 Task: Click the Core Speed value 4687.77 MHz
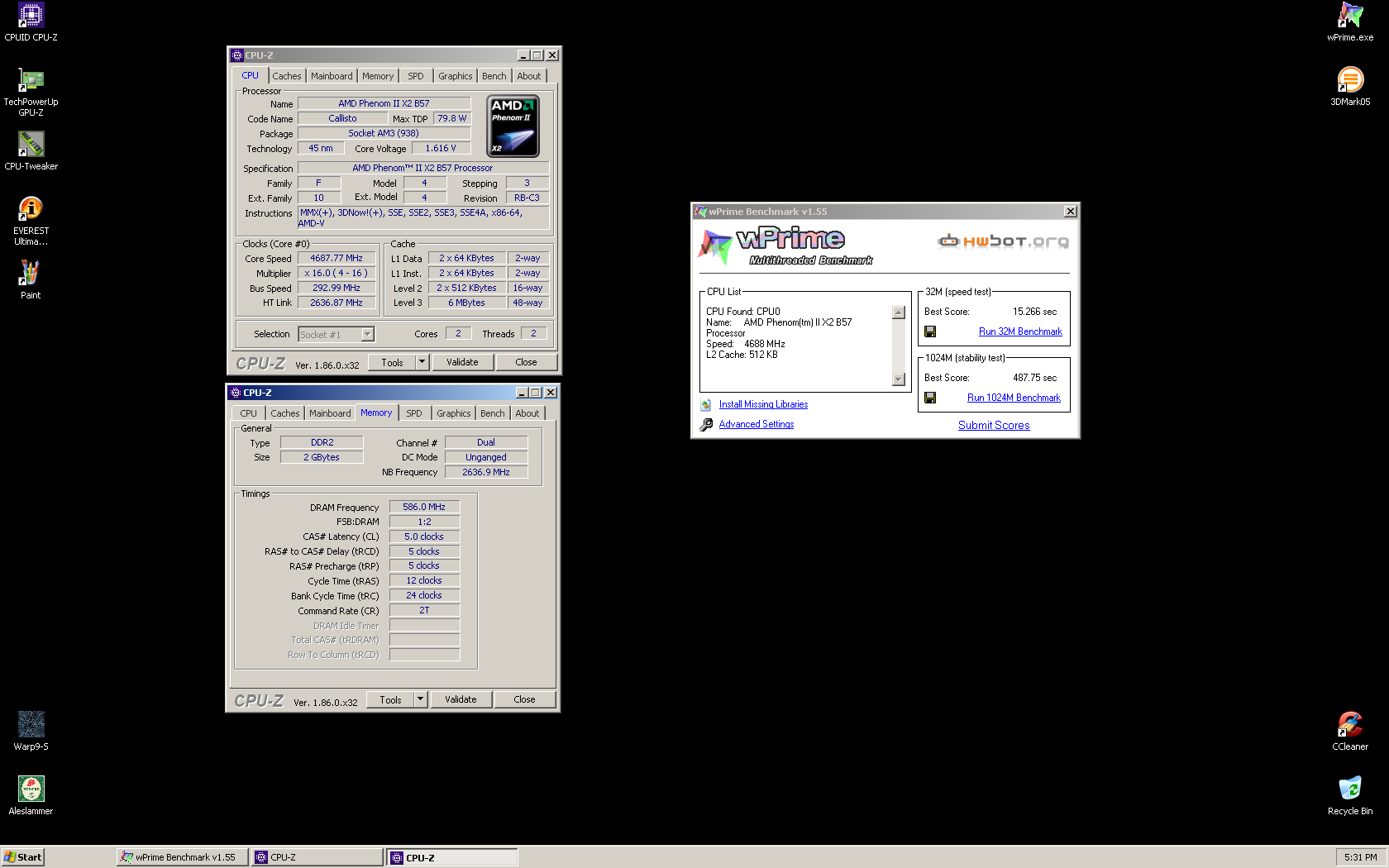click(x=337, y=258)
